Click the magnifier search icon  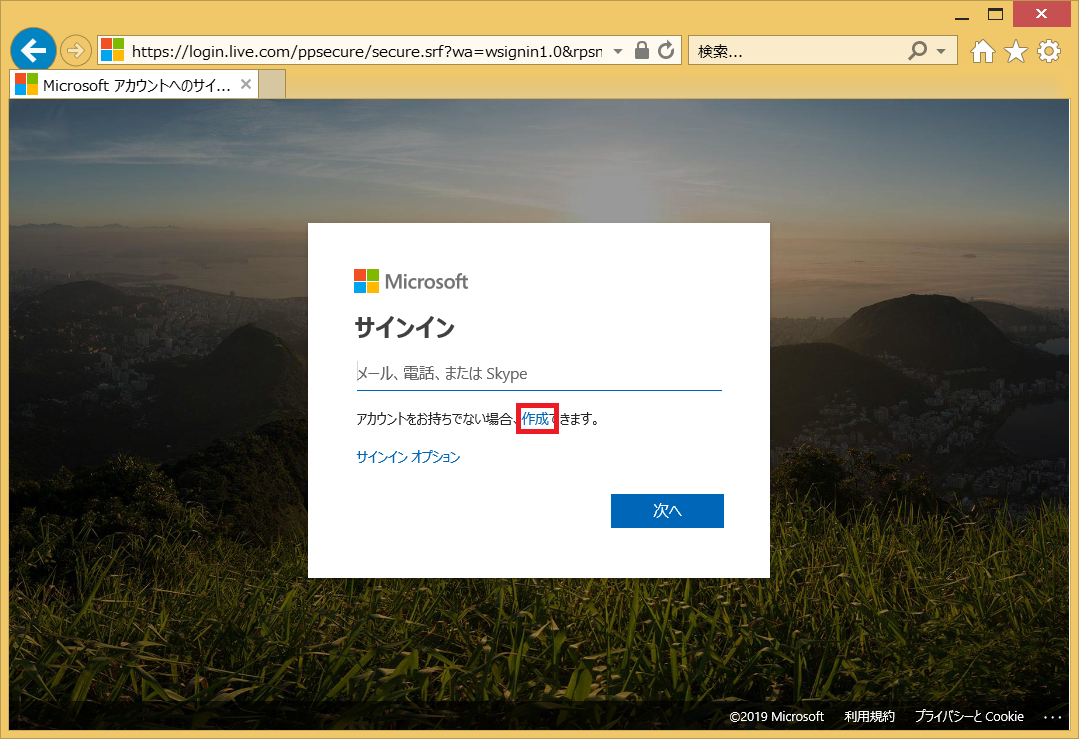click(917, 50)
